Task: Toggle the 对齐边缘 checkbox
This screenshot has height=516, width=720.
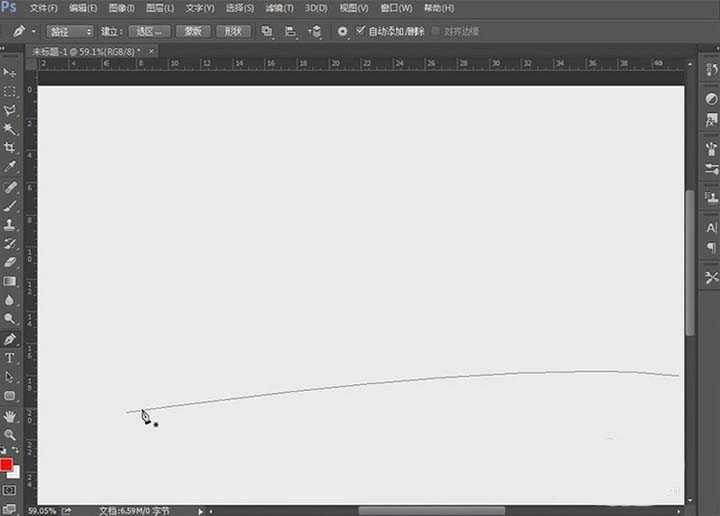Action: (435, 31)
